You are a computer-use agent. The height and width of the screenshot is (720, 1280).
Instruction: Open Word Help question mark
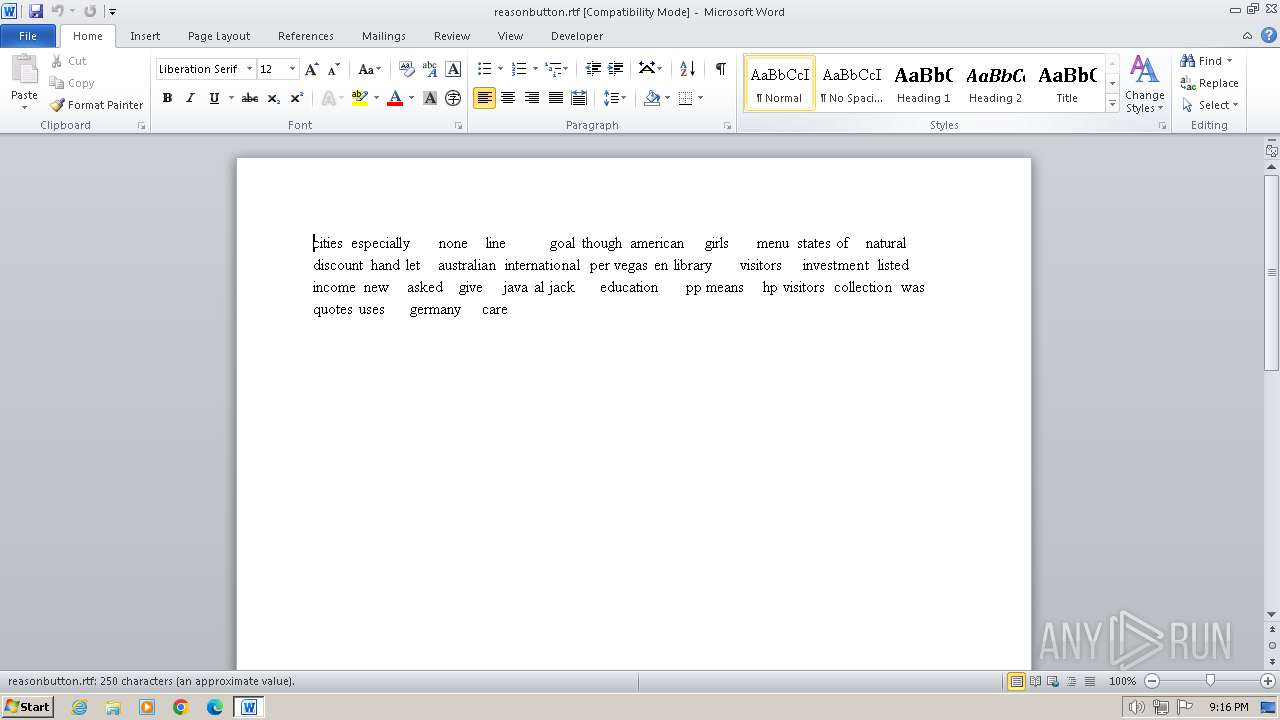(1269, 35)
